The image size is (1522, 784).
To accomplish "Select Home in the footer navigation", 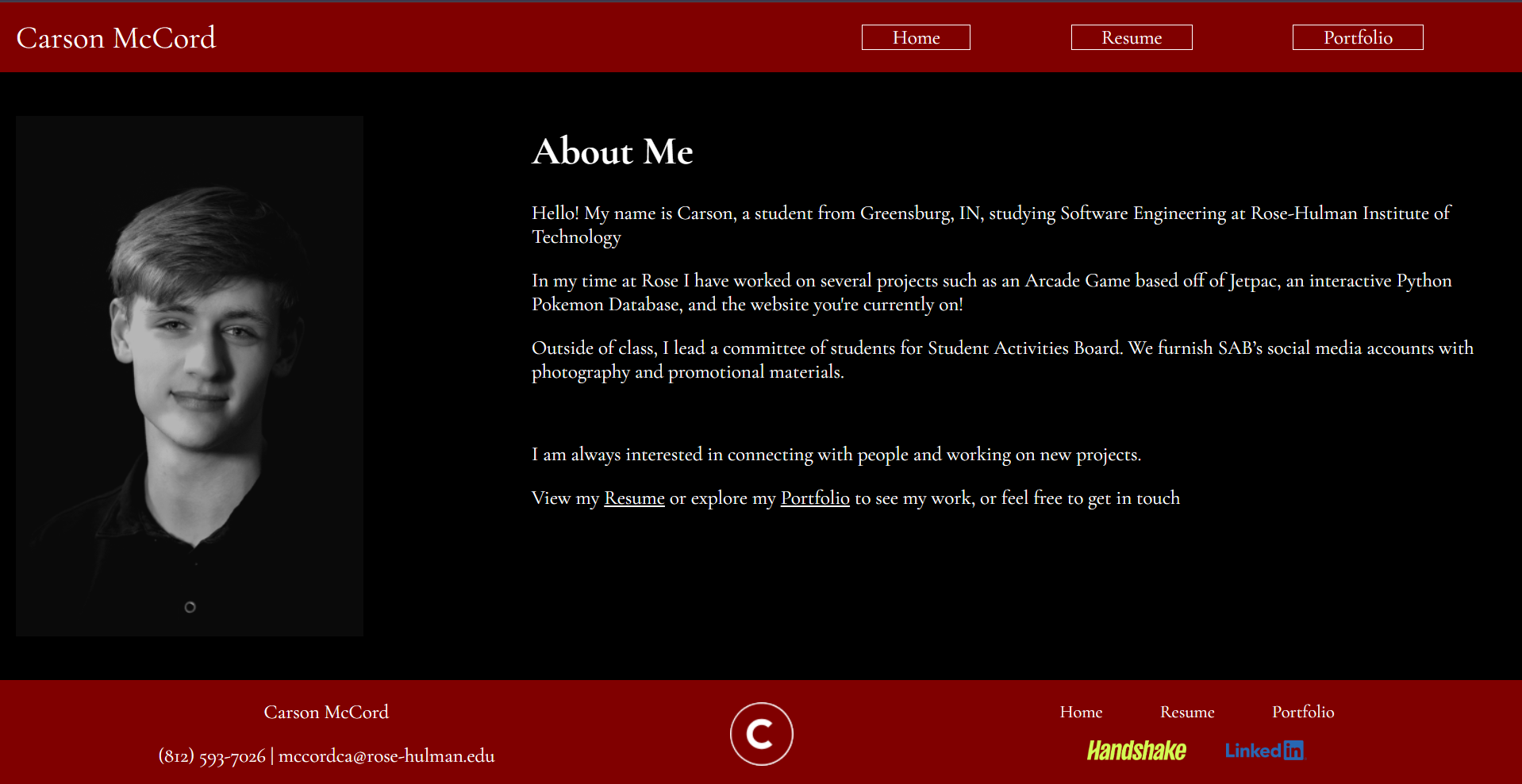I will (1080, 712).
